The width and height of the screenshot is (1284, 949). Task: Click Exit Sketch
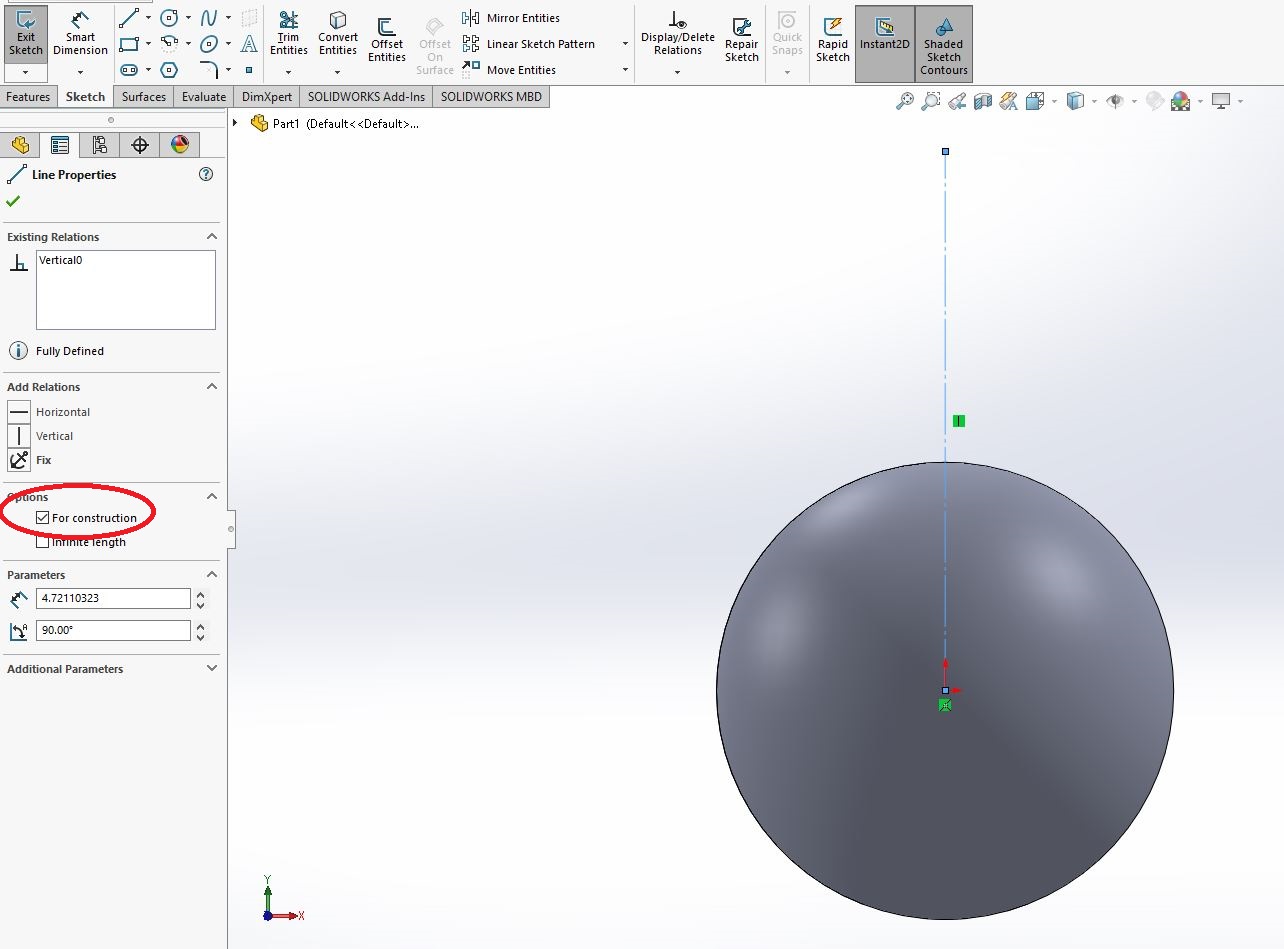26,35
